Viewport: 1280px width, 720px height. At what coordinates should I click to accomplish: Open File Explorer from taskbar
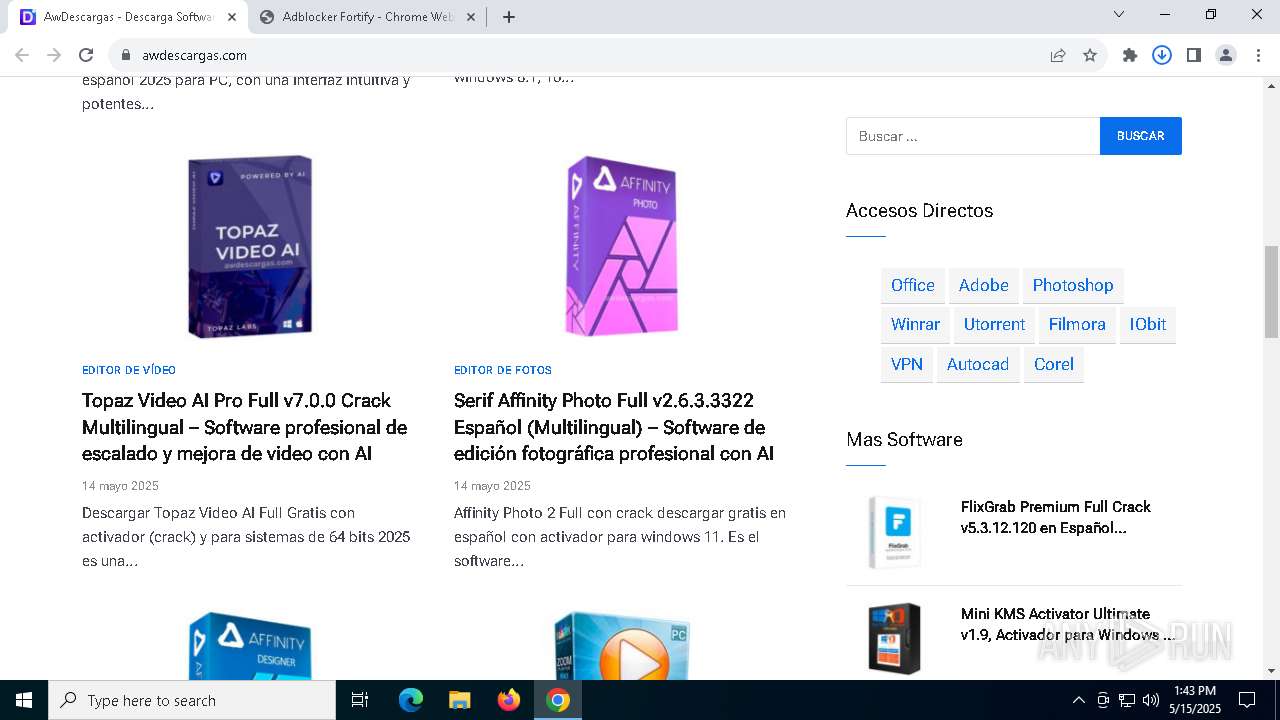[x=459, y=700]
